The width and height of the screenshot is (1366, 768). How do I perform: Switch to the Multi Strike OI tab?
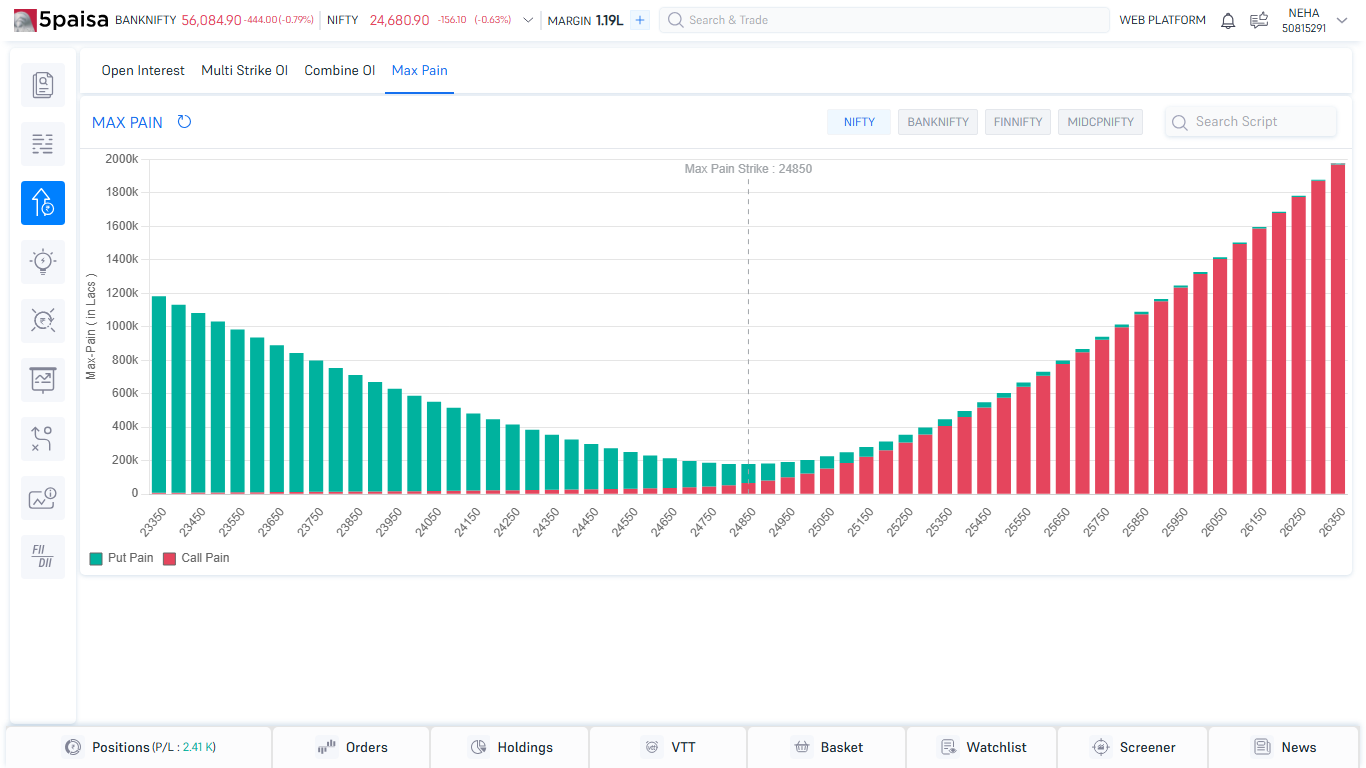click(x=245, y=71)
